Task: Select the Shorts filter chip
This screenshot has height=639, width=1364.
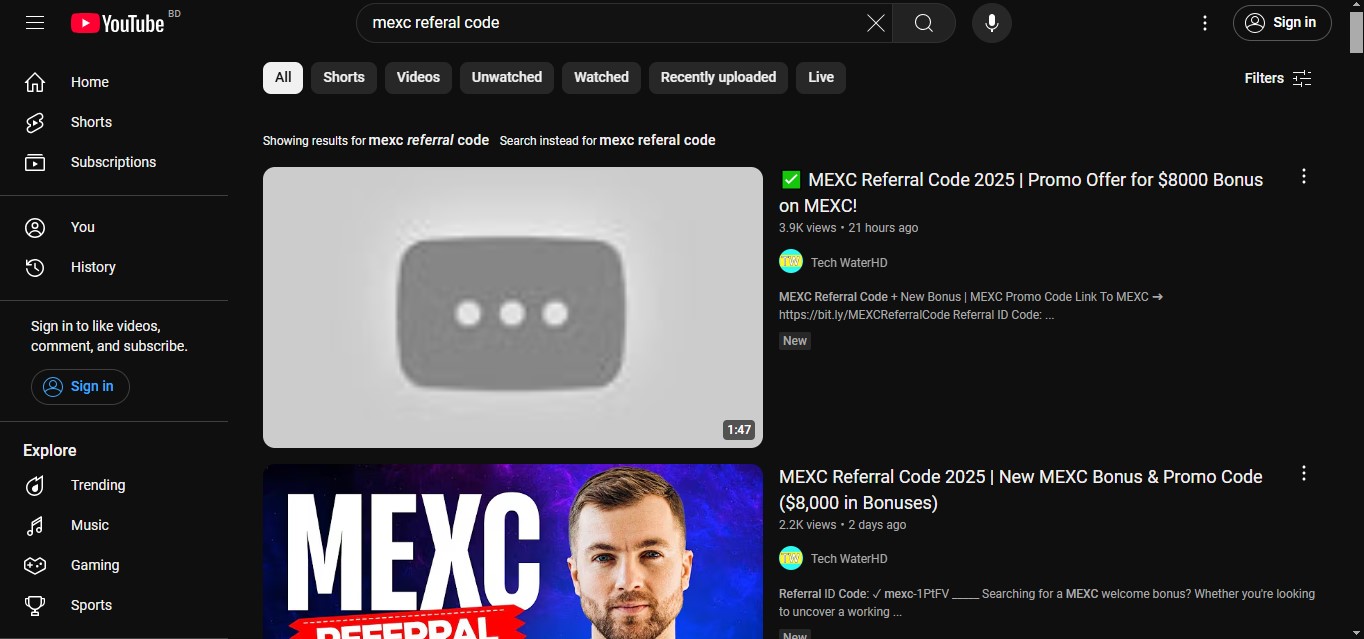Action: 344,77
